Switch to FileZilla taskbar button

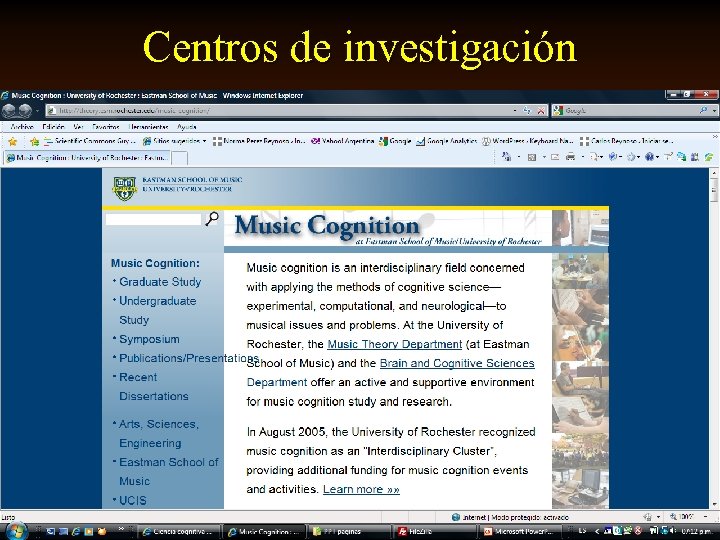[x=436, y=532]
